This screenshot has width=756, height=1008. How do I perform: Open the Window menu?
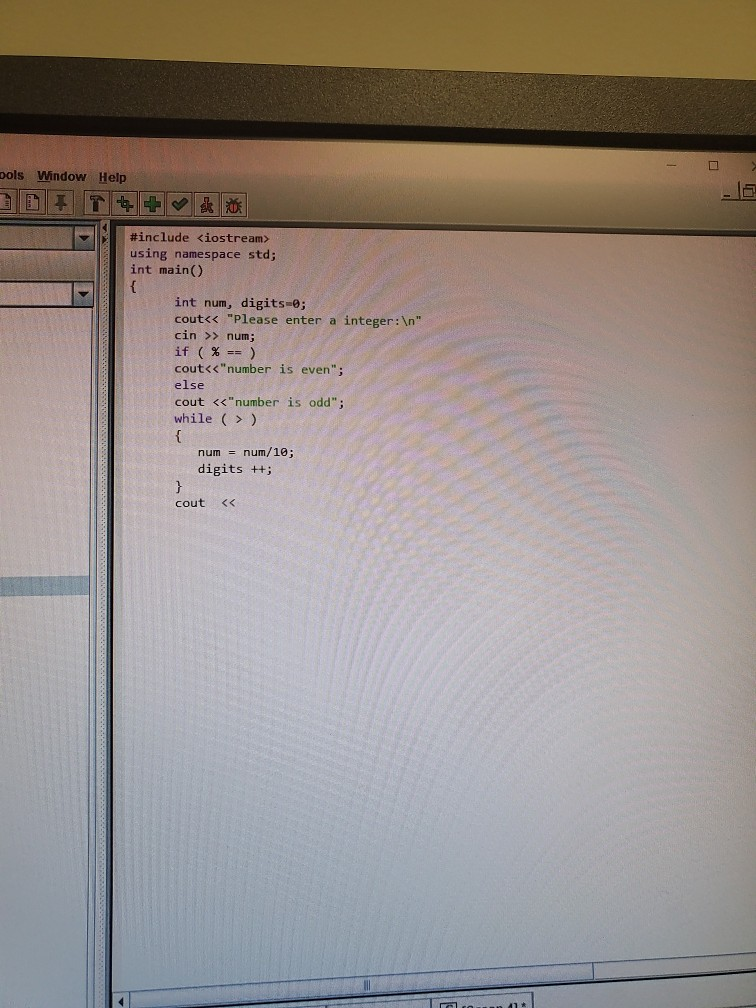pyautogui.click(x=62, y=176)
